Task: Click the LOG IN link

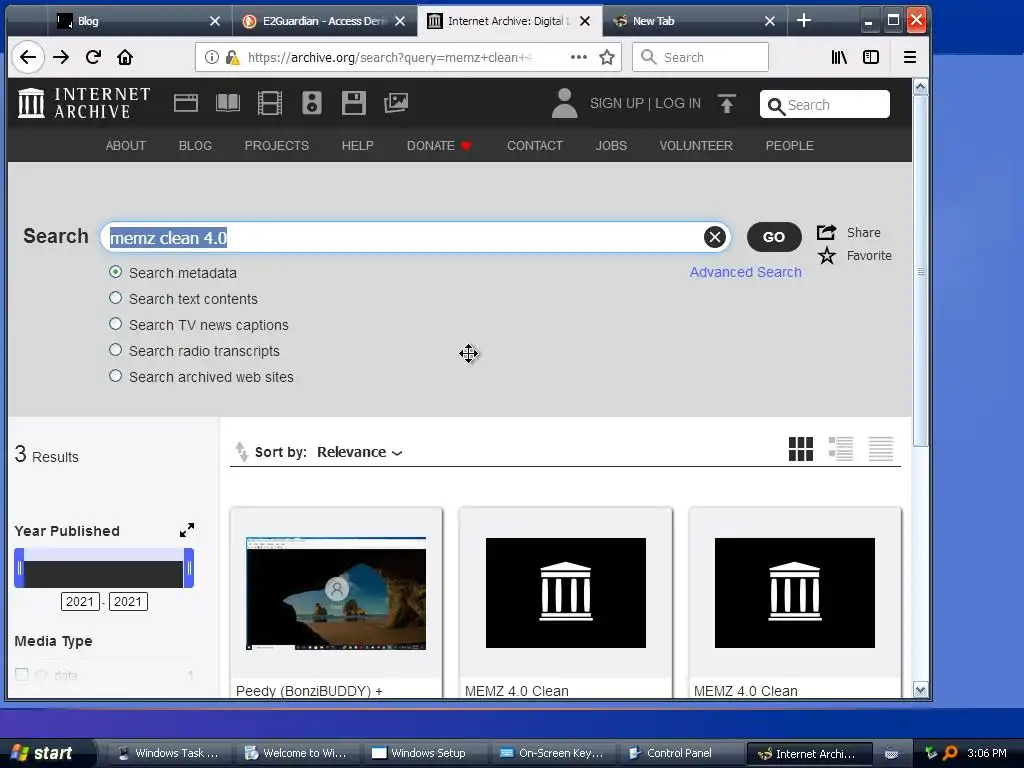Action: point(678,103)
